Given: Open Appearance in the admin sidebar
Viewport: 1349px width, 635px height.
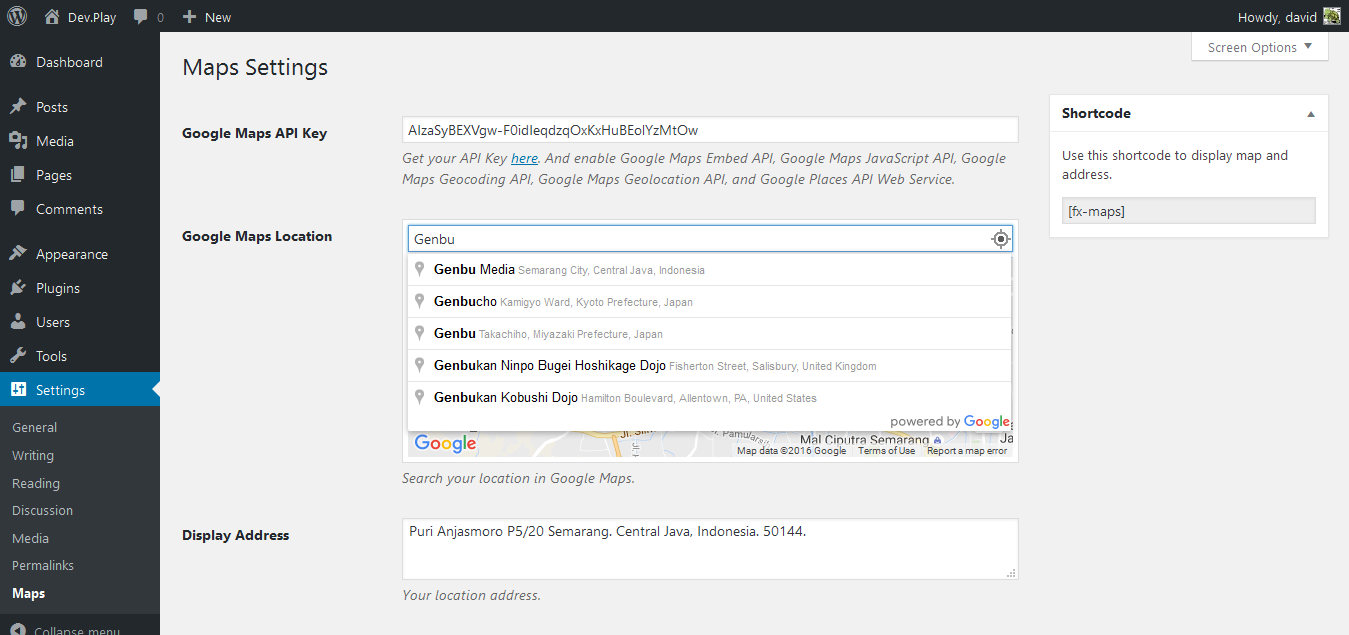Looking at the screenshot, I should [72, 254].
